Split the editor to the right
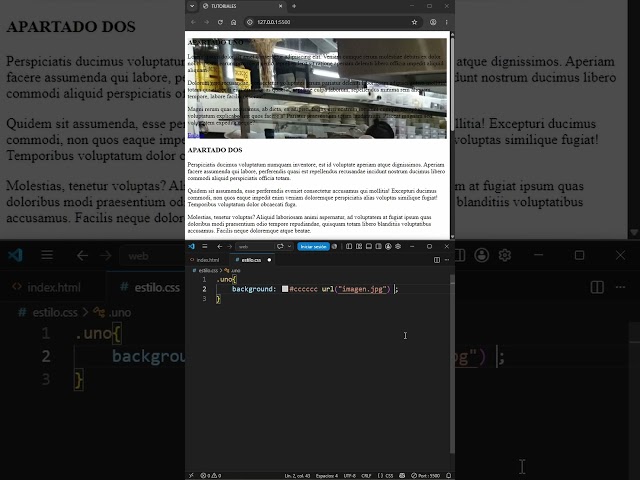640x480 pixels. click(437, 260)
